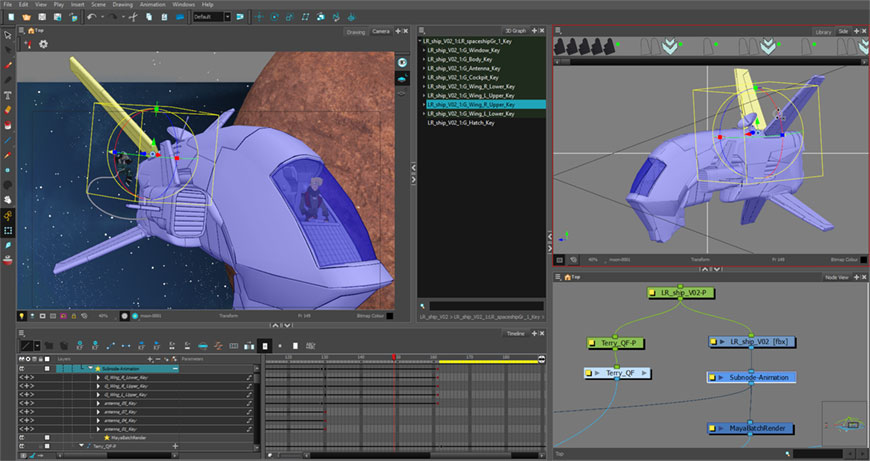Activate the Hand grabber tool
This screenshot has height=461, width=870.
[8, 200]
